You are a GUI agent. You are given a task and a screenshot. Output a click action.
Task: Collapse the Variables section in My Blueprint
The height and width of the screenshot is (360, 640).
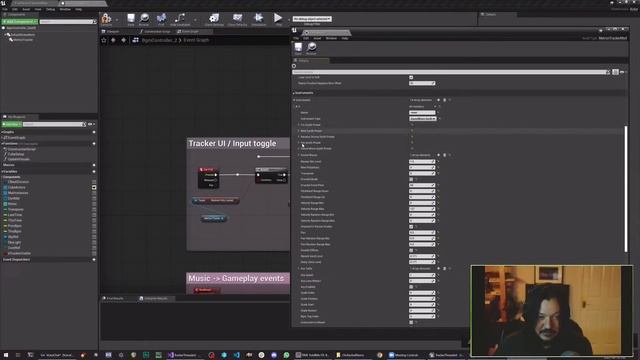tap(2, 171)
